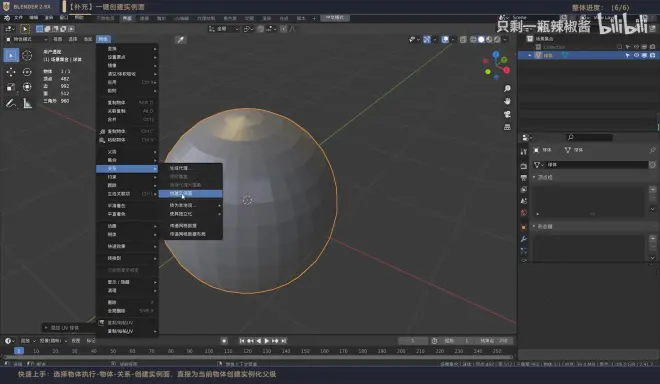Jump to the timeline start frame

(x=242, y=341)
